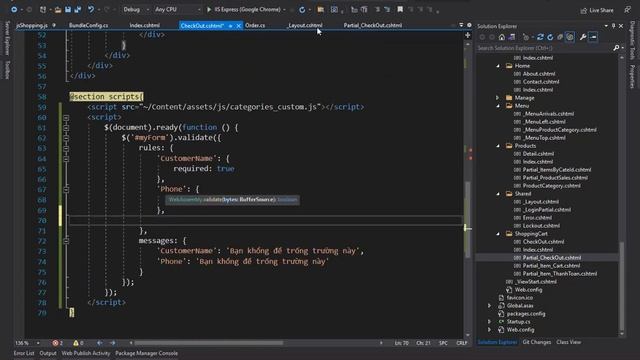The width and height of the screenshot is (640, 360).
Task: Open the 136 % zoom dropdown
Action: pos(38,343)
